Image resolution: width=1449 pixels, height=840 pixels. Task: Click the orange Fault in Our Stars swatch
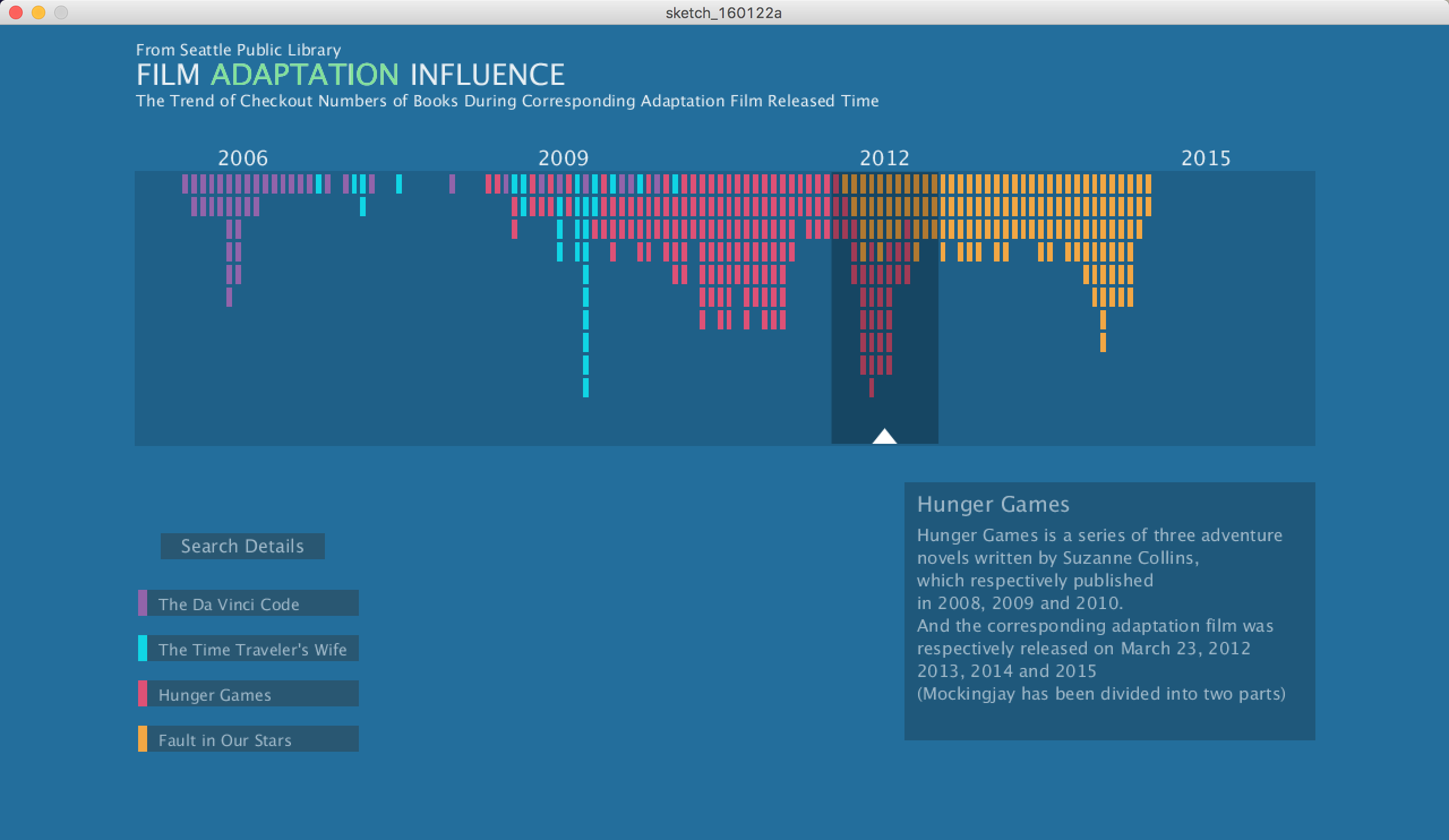tap(143, 739)
